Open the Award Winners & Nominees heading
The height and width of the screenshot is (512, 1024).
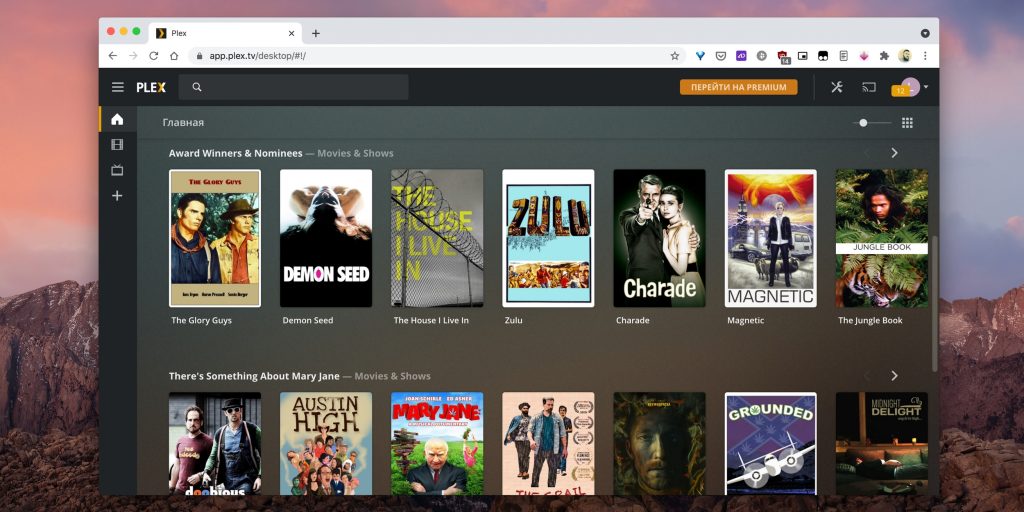[x=235, y=153]
